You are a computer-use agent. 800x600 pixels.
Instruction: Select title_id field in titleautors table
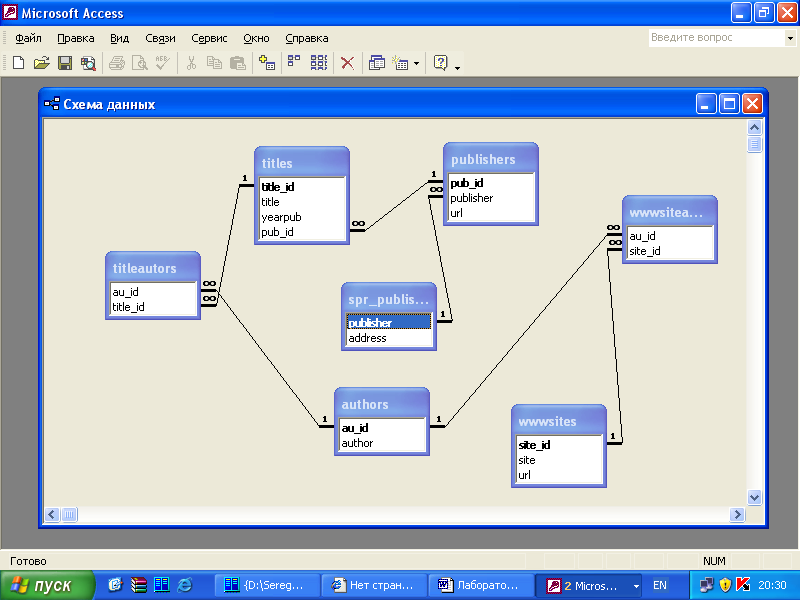153,307
